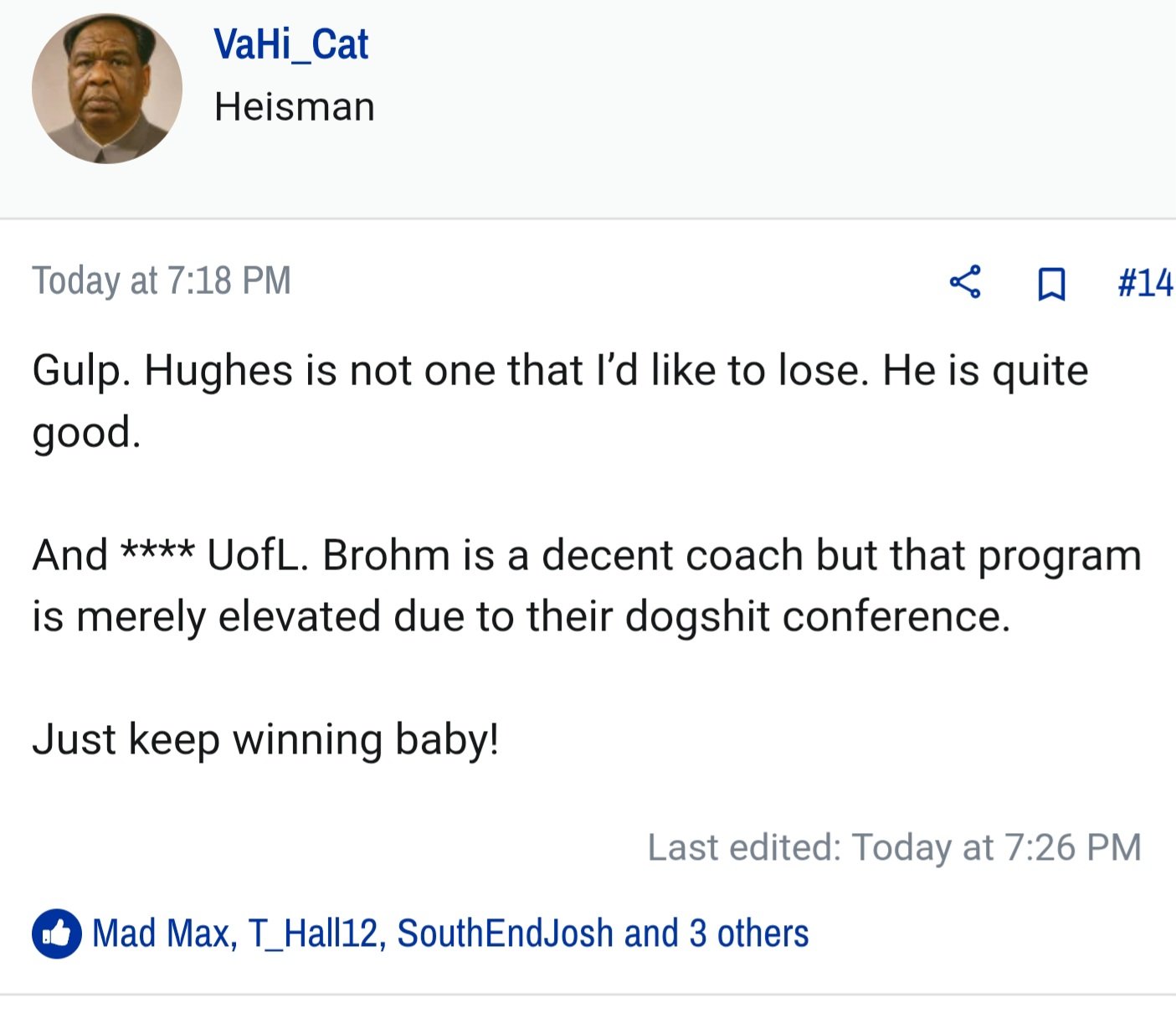Open the post number #14 permalink
The image size is (1176, 1034).
pos(1146,283)
